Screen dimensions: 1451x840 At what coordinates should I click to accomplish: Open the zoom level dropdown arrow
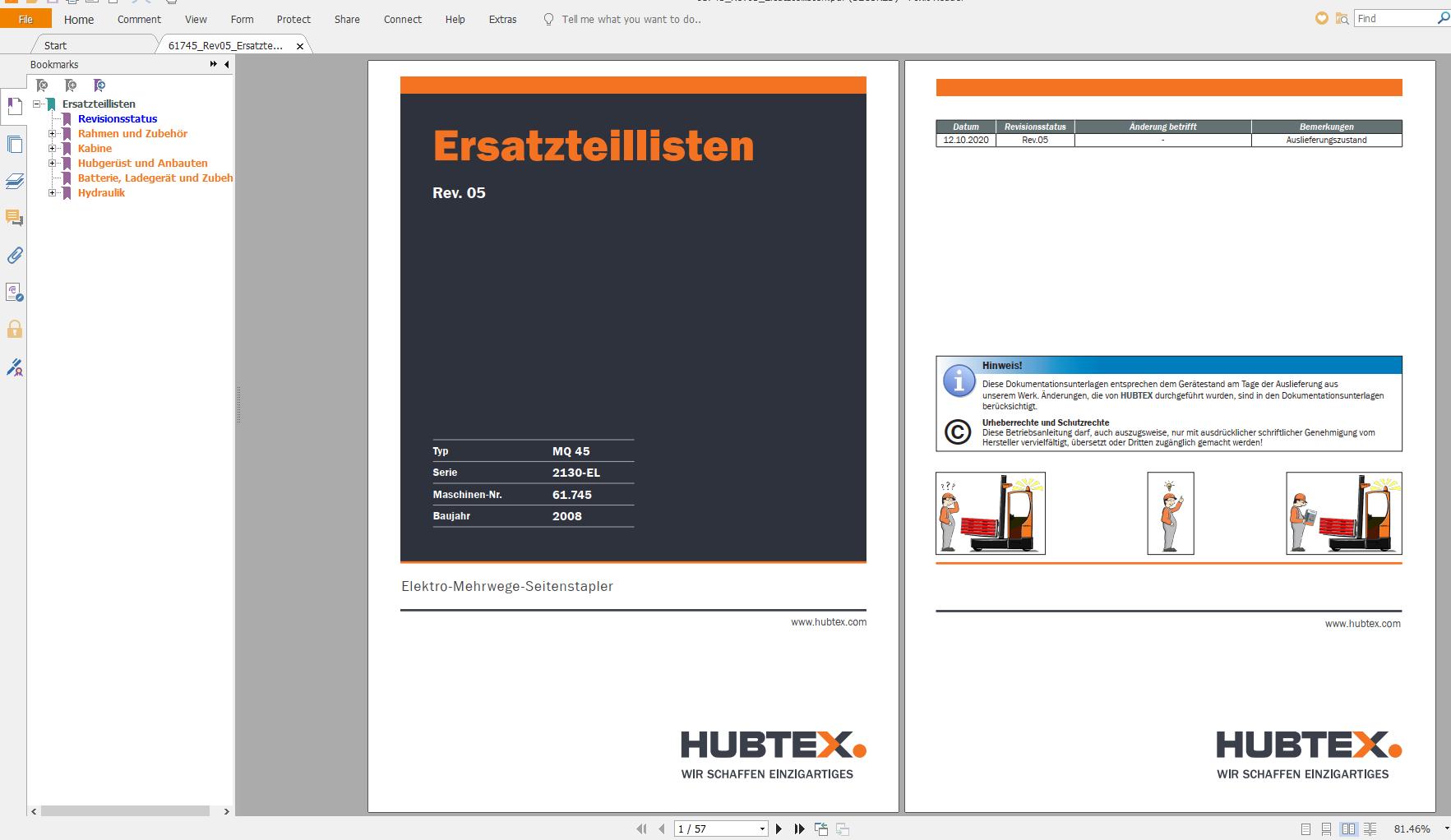tap(1446, 829)
